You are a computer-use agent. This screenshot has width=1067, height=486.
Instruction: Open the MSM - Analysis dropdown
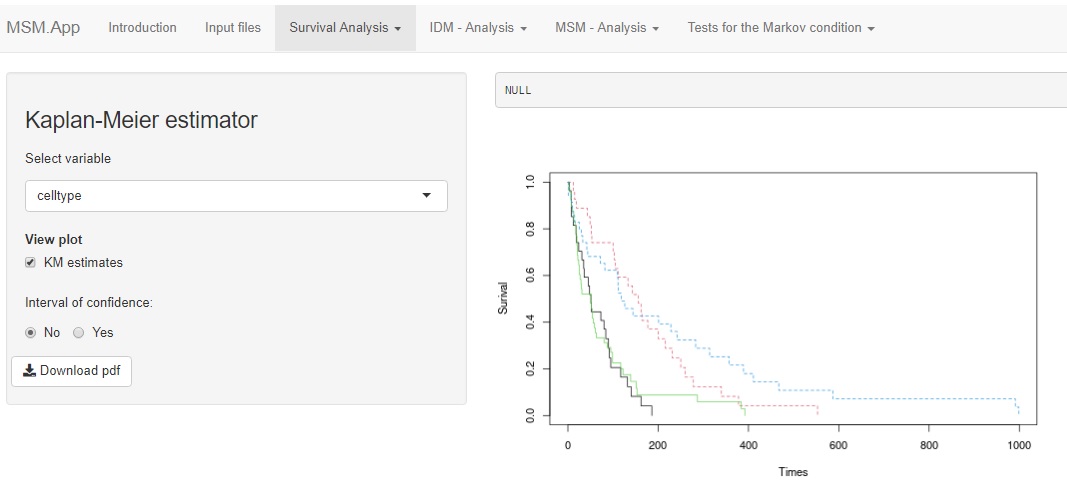pos(607,28)
